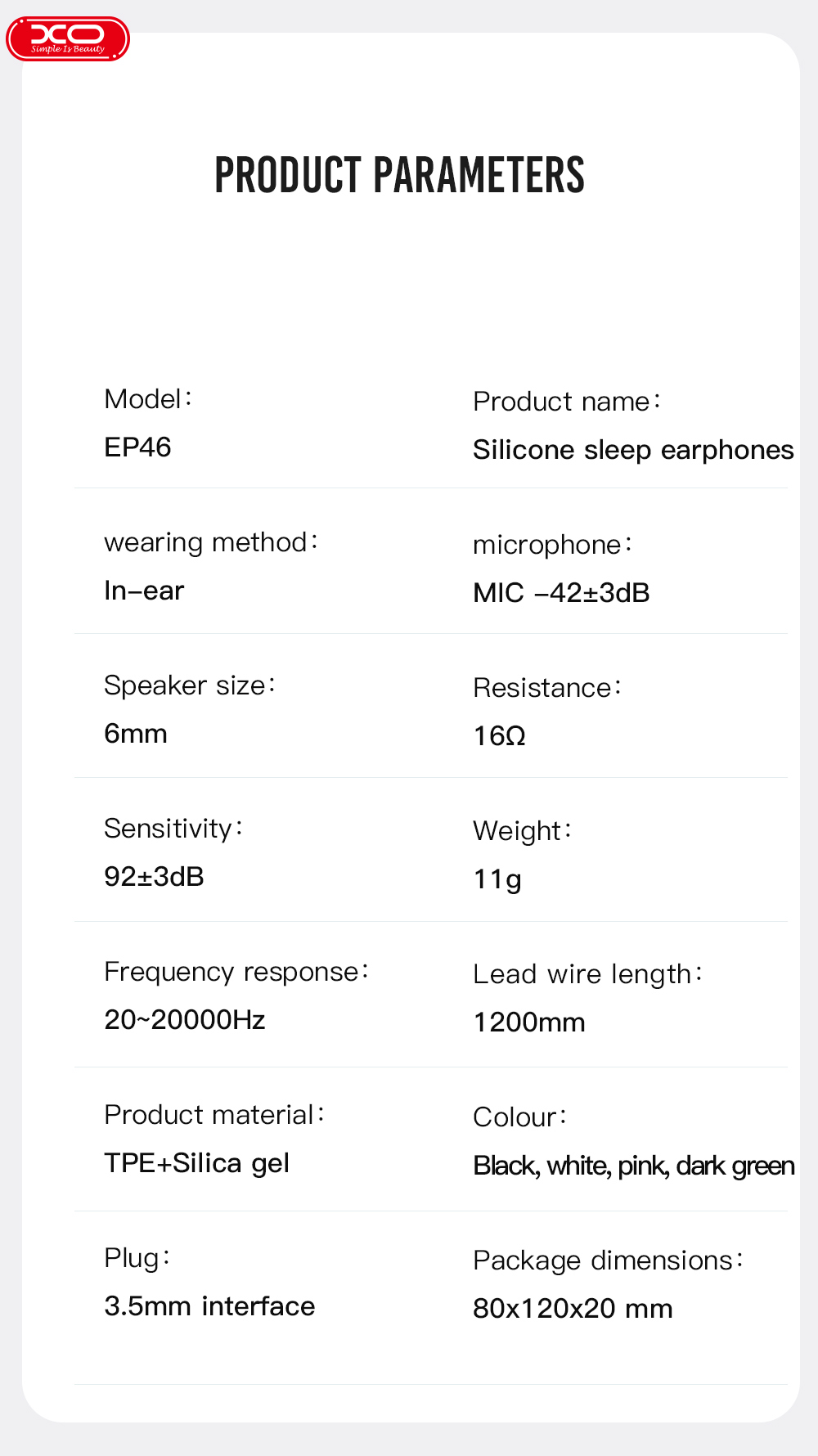Click the XO brand logo
818x1456 pixels.
[68, 38]
